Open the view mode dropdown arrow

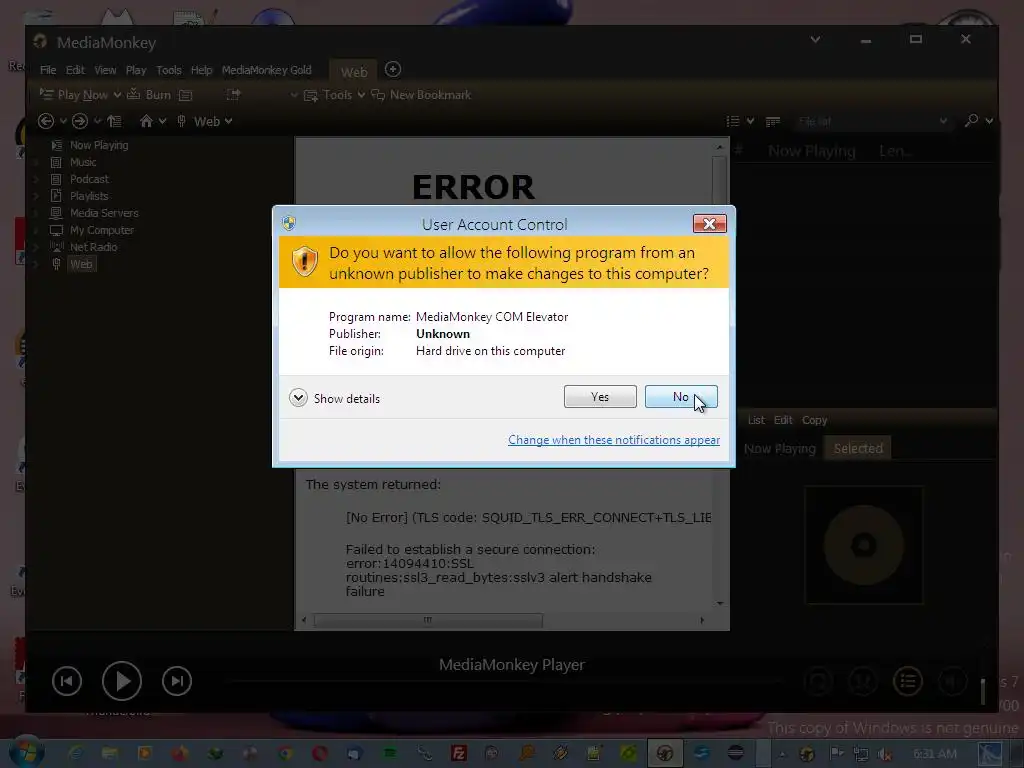coord(750,121)
